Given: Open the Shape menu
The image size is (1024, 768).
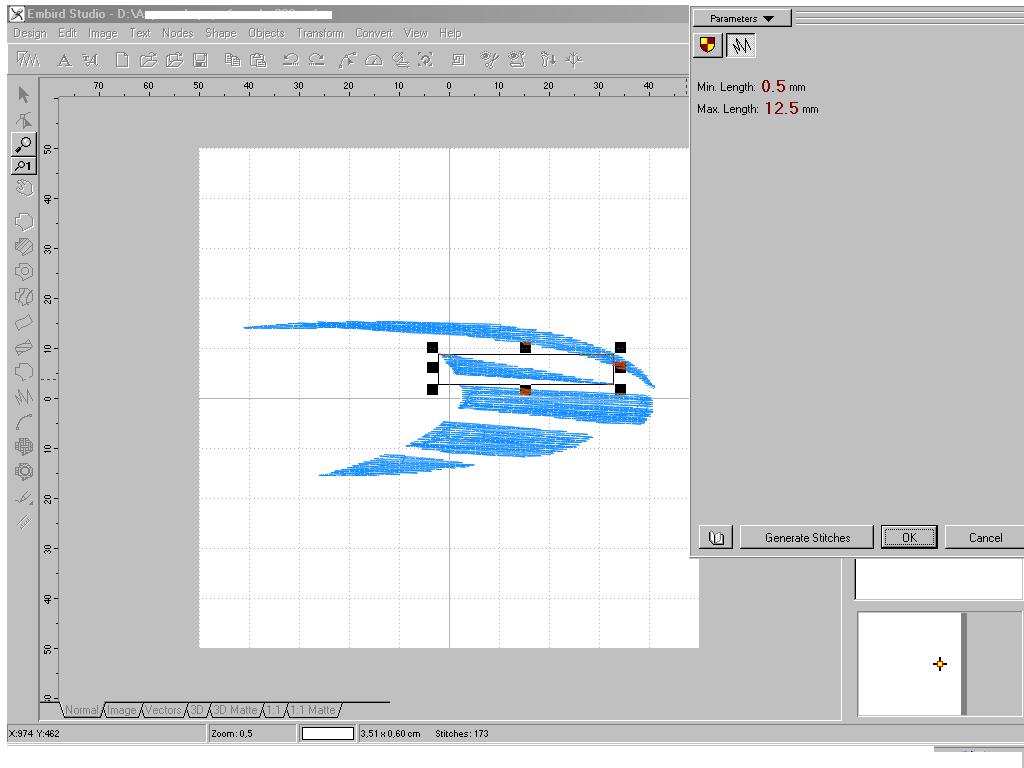Looking at the screenshot, I should pos(221,33).
